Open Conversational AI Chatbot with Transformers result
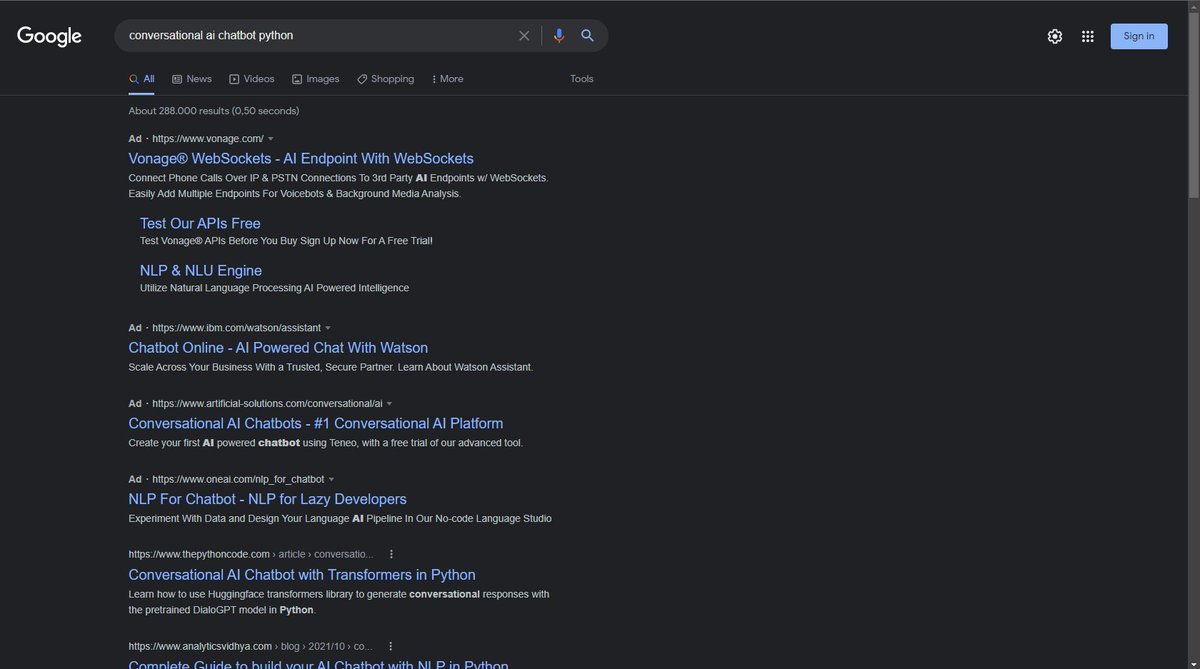1200x669 pixels. coord(302,575)
